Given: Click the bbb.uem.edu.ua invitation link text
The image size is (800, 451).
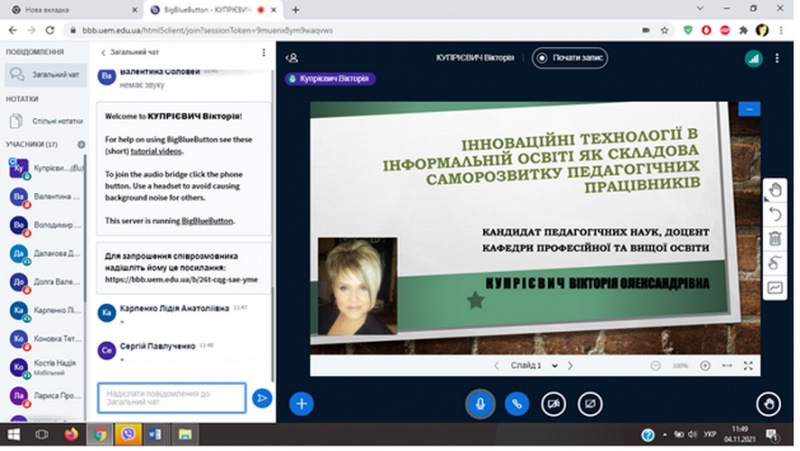Looking at the screenshot, I should click(181, 279).
